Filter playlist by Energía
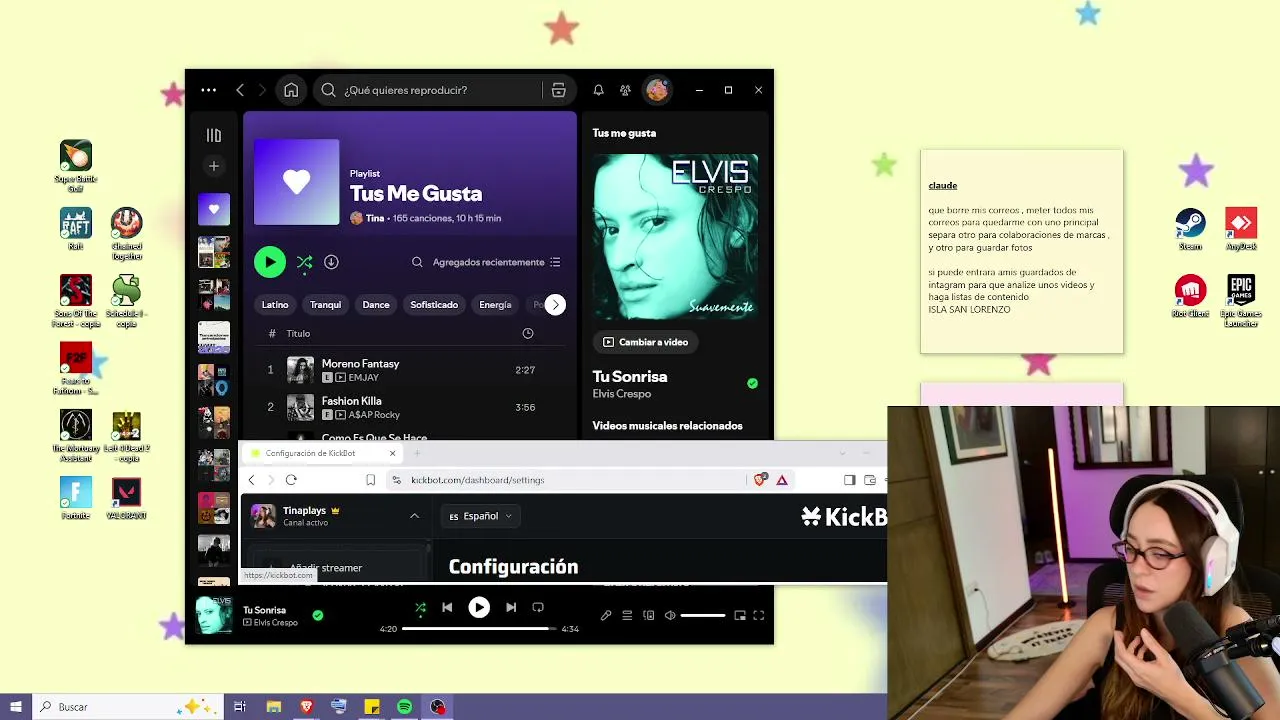 [495, 305]
